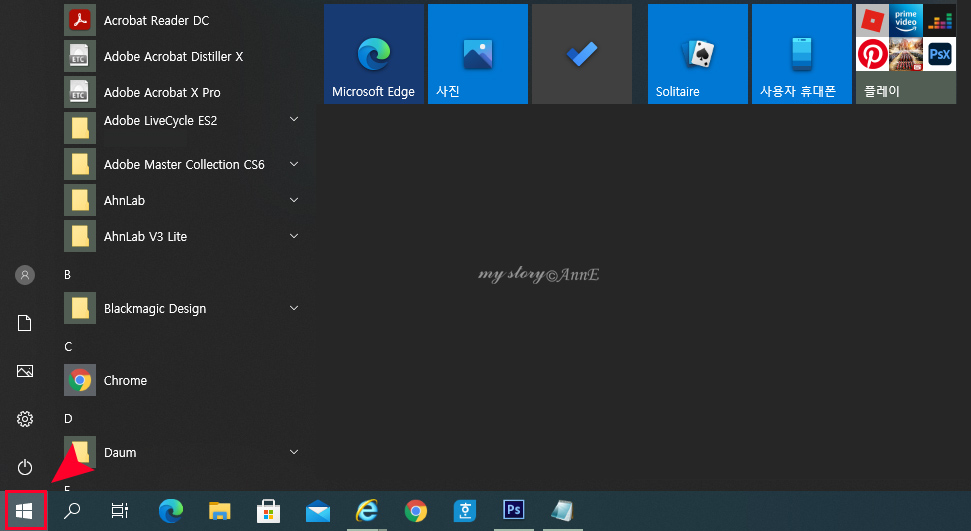Click the letter D group header
971x531 pixels.
tap(68, 419)
